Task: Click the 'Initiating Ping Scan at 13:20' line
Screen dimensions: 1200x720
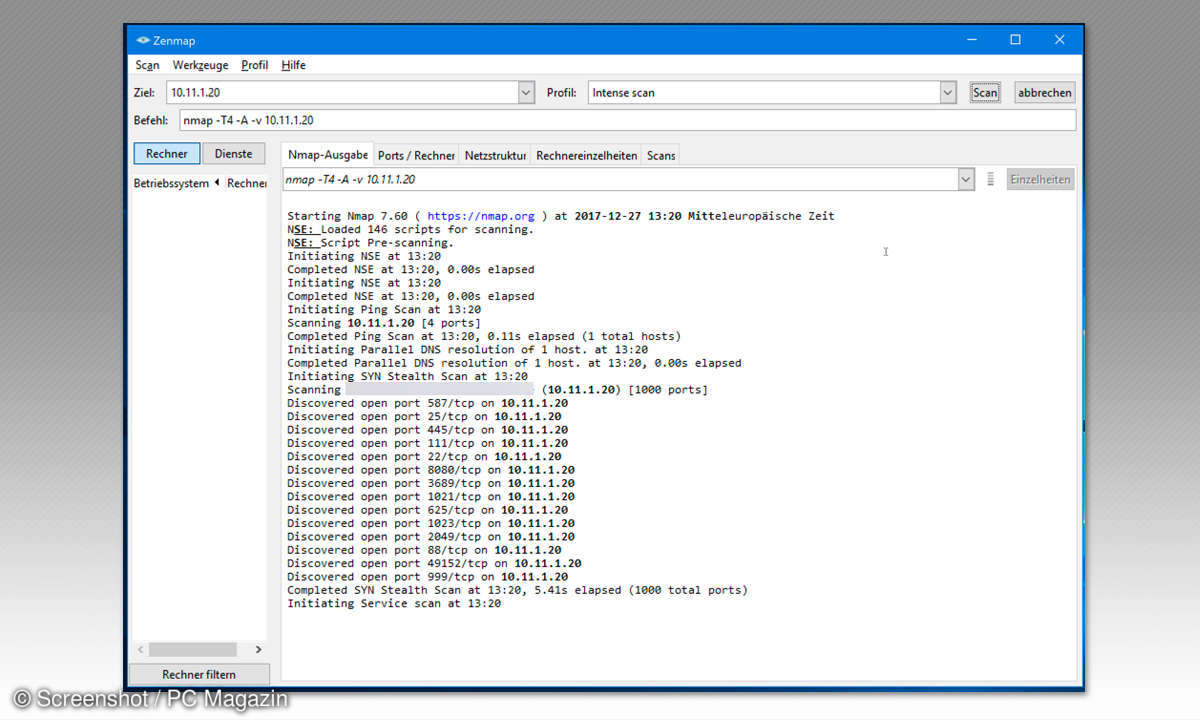Action: pos(384,310)
